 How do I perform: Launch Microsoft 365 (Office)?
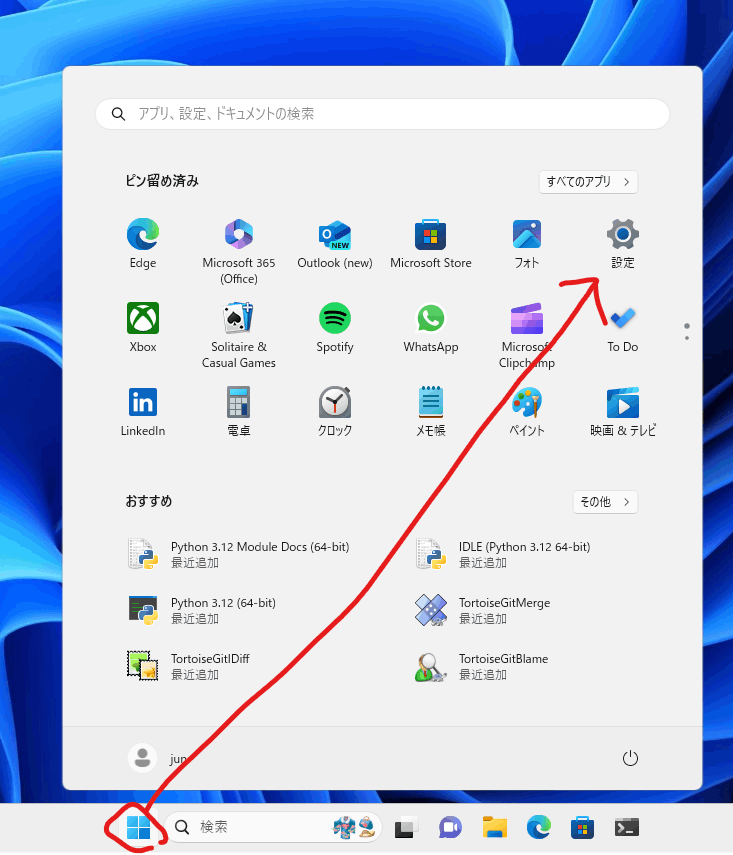(x=239, y=251)
